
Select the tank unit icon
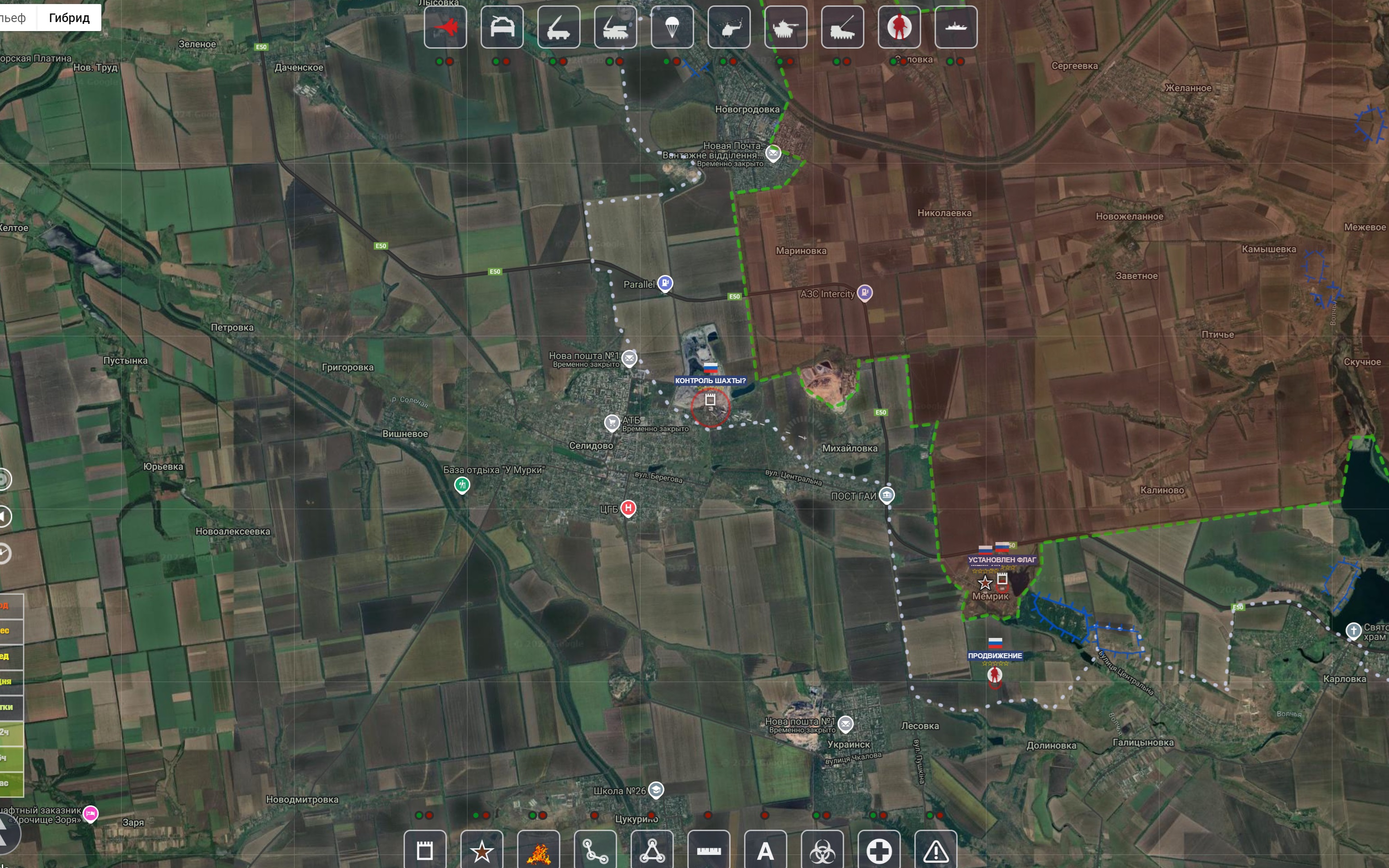(x=785, y=27)
